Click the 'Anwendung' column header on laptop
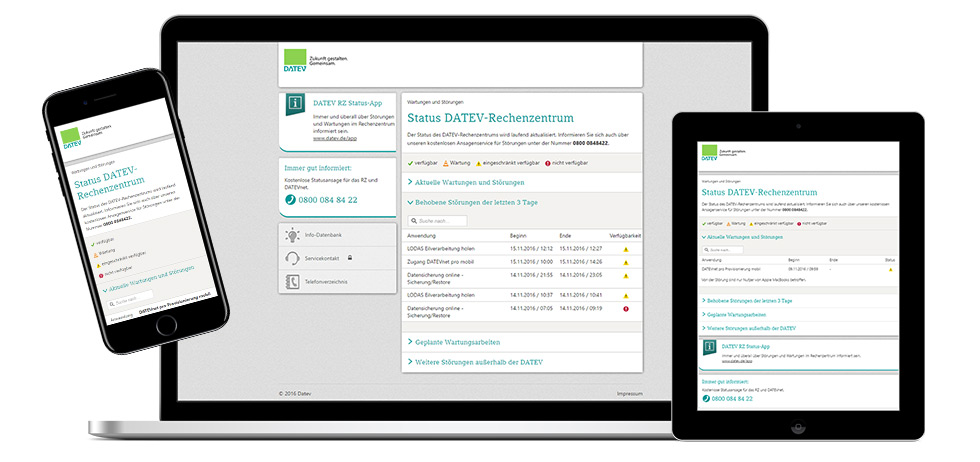This screenshot has width=980, height=462. pyautogui.click(x=421, y=236)
